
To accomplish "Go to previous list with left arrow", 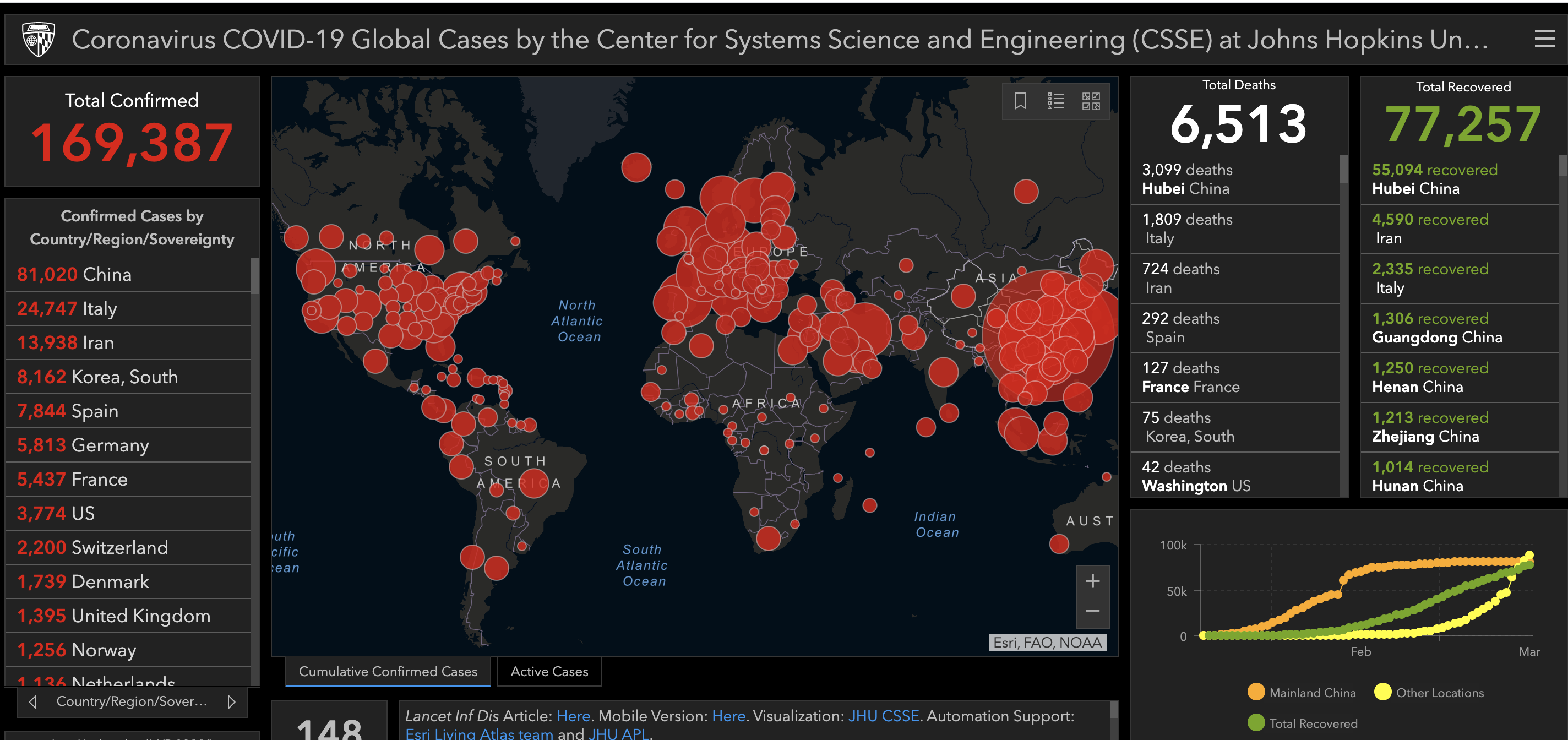I will click(34, 701).
